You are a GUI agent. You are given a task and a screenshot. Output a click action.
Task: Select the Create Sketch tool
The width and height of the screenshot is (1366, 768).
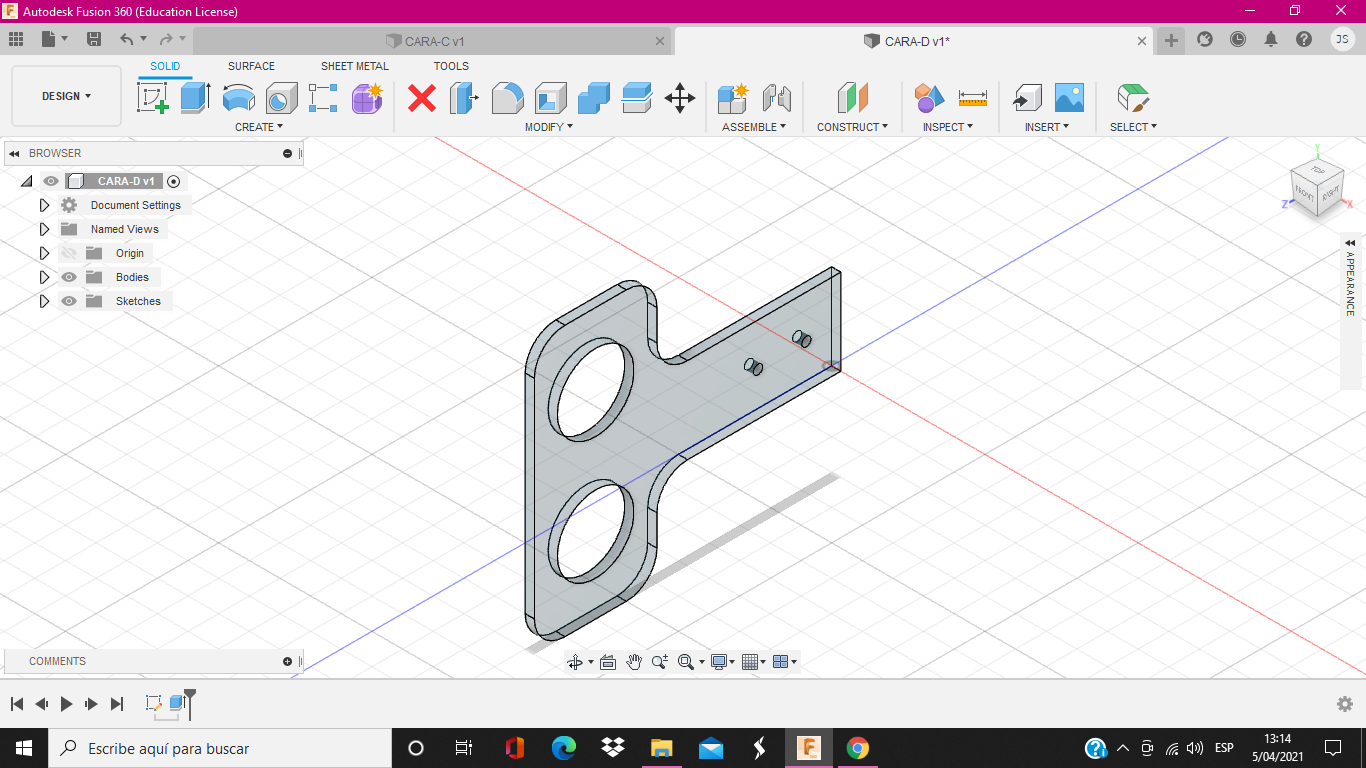click(152, 98)
